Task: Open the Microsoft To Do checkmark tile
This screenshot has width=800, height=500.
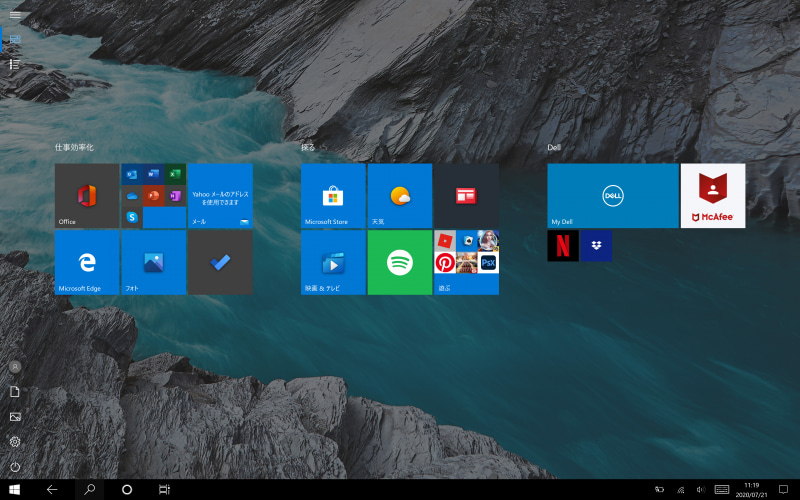Action: point(220,262)
